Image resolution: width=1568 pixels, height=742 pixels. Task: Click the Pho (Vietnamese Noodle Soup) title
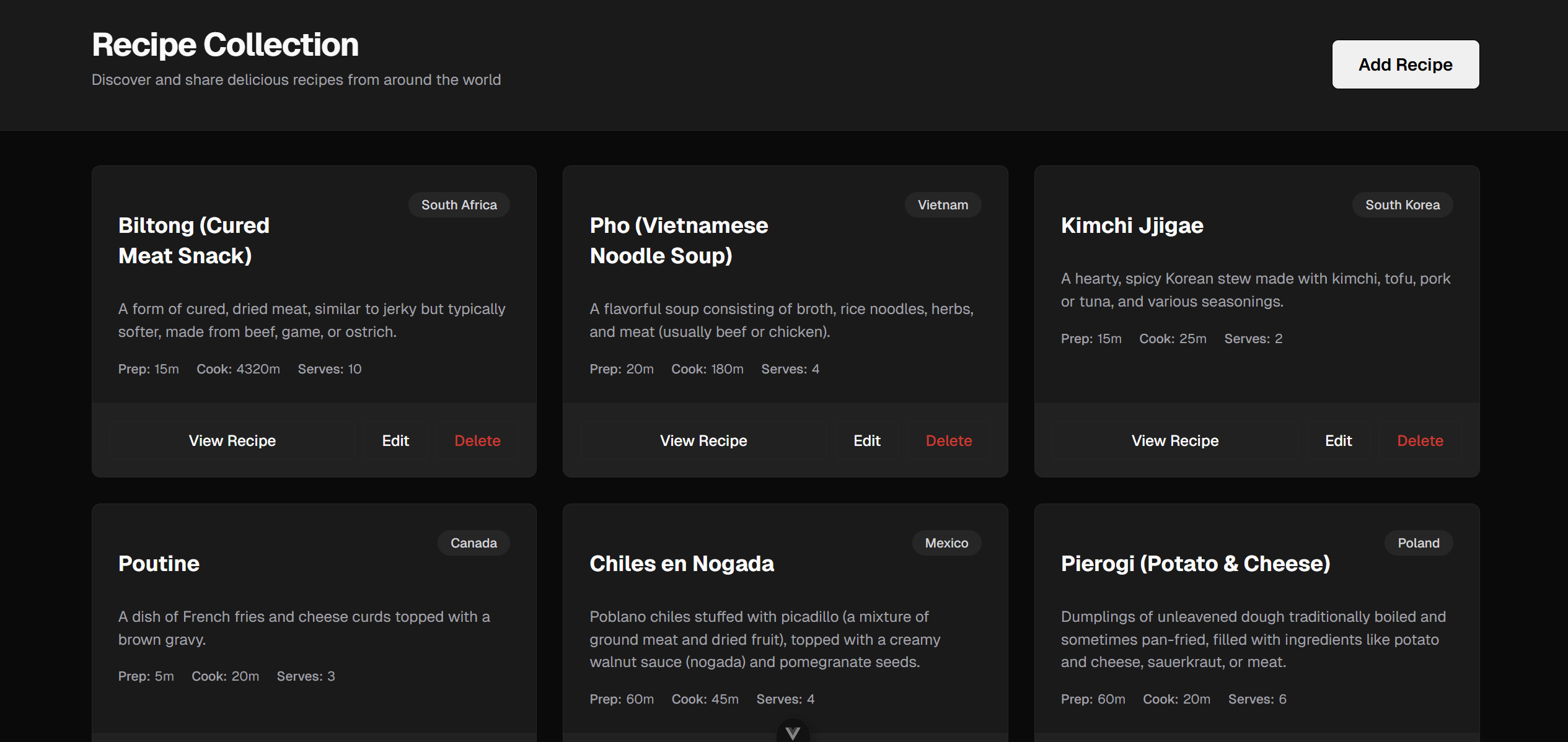pos(679,240)
